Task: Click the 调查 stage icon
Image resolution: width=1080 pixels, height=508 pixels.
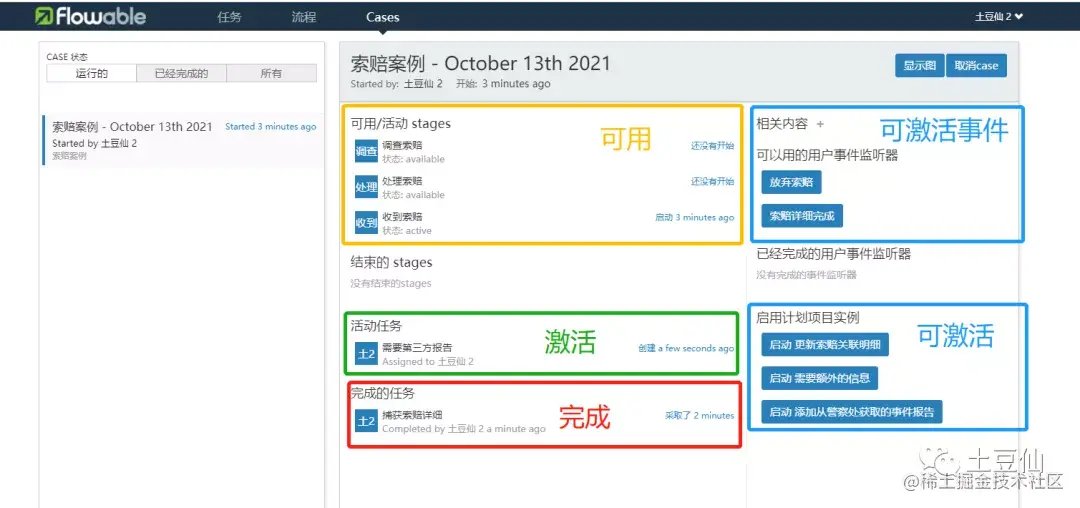Action: click(x=366, y=151)
